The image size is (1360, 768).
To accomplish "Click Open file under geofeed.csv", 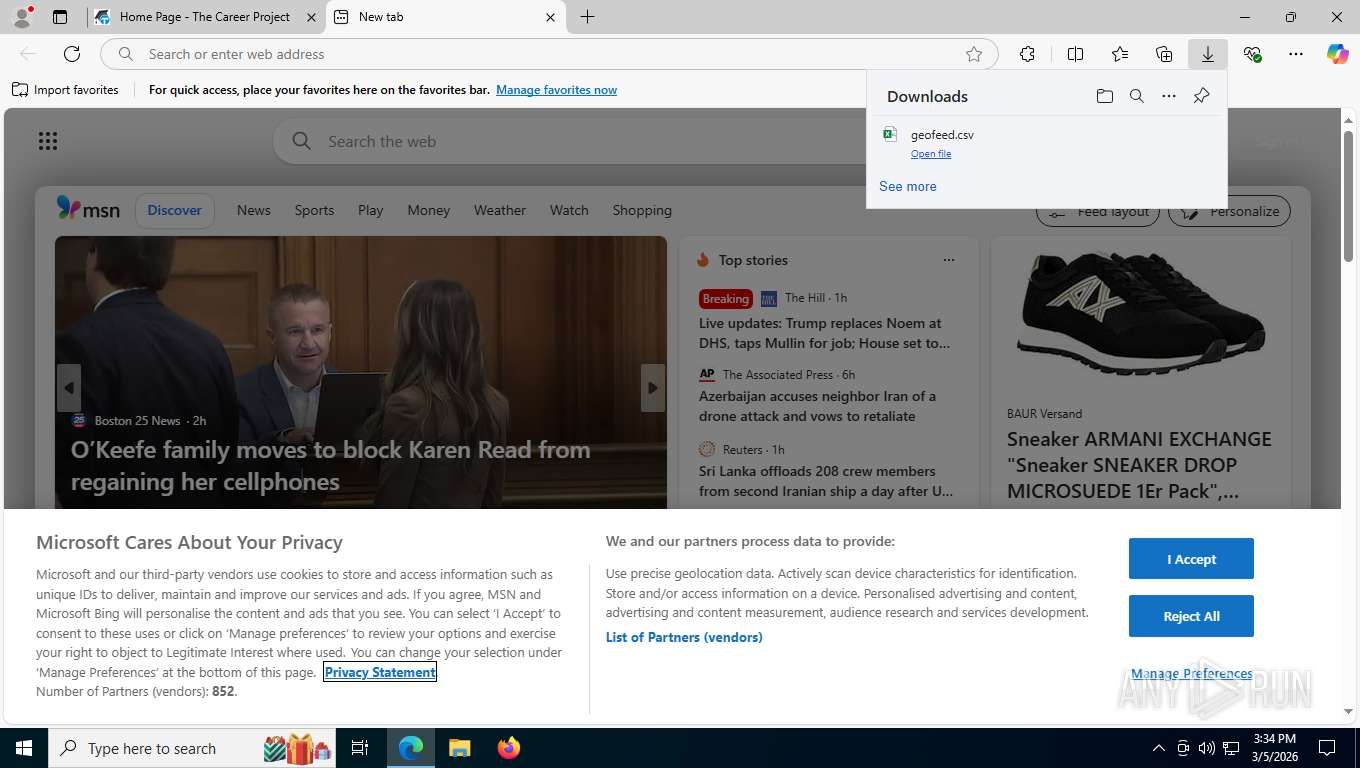I will (931, 154).
